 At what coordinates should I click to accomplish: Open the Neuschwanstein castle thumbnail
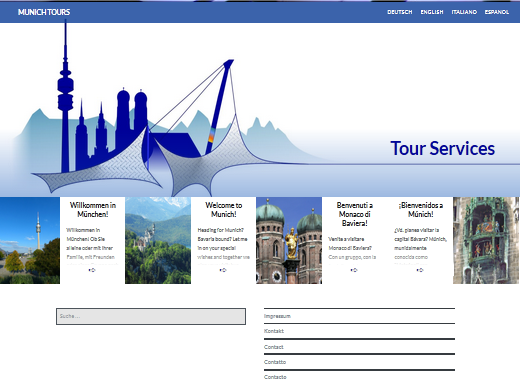click(x=158, y=240)
